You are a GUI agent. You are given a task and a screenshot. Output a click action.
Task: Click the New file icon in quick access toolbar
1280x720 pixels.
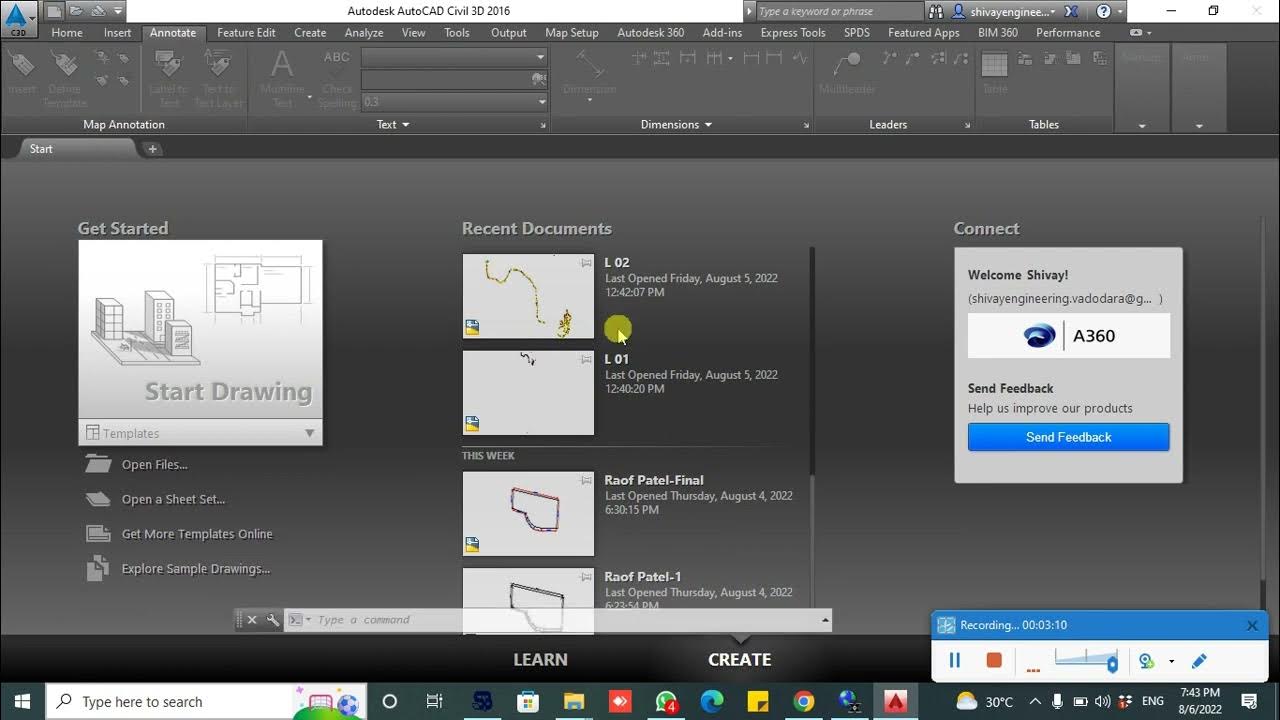pyautogui.click(x=54, y=11)
